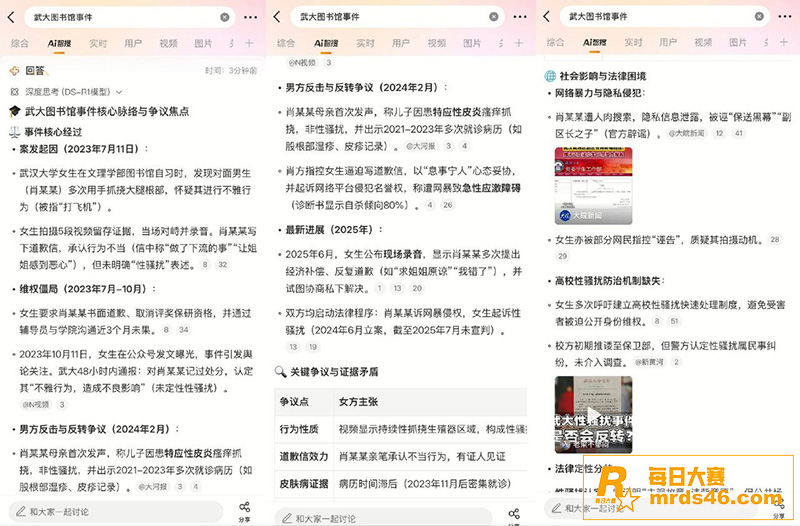Select 用户 tab in middle screen
Viewport: 800px width, 526px height.
(x=401, y=43)
